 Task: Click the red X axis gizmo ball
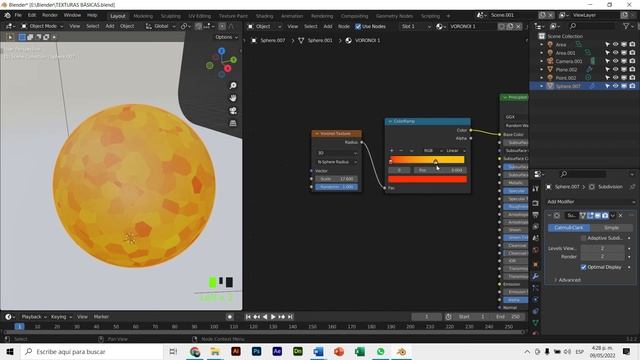click(x=228, y=68)
